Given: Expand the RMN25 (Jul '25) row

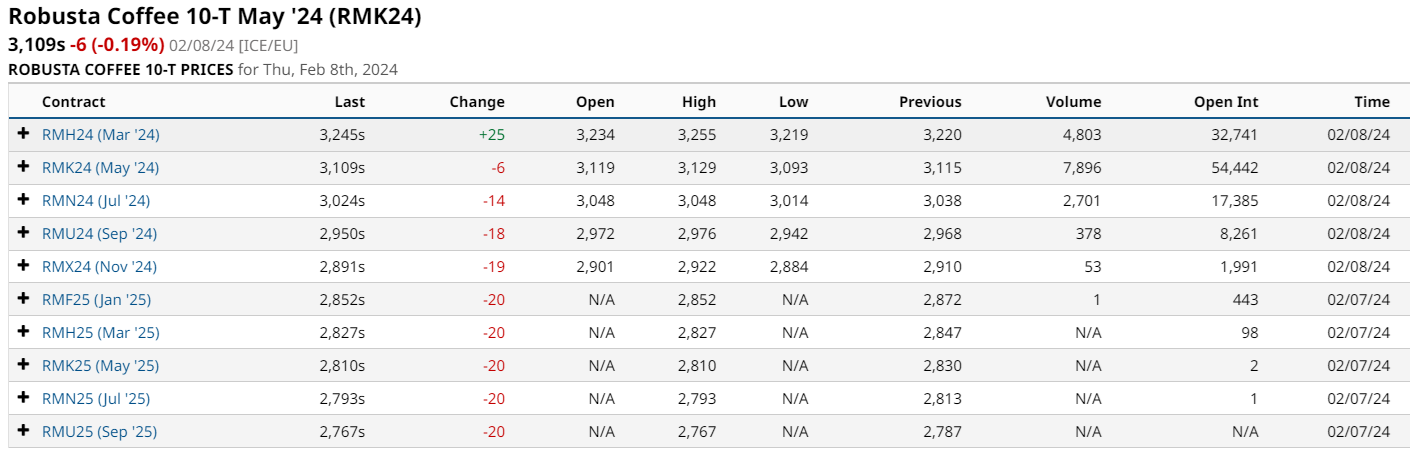Looking at the screenshot, I should click(x=24, y=398).
